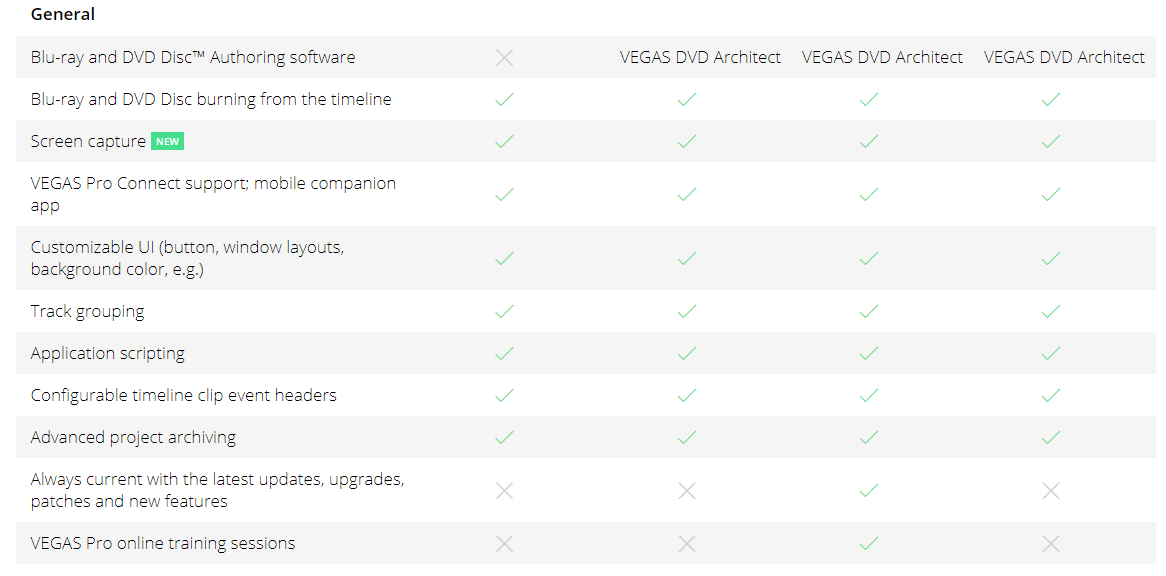Click the only checkmark in the Always current row
Screen dimensions: 1166x576
(x=869, y=490)
